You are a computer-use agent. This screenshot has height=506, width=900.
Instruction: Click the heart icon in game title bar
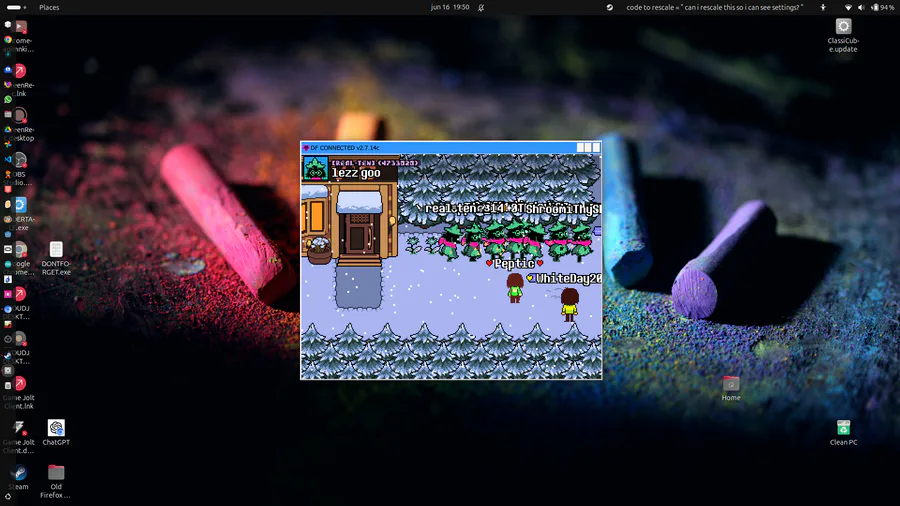(306, 148)
